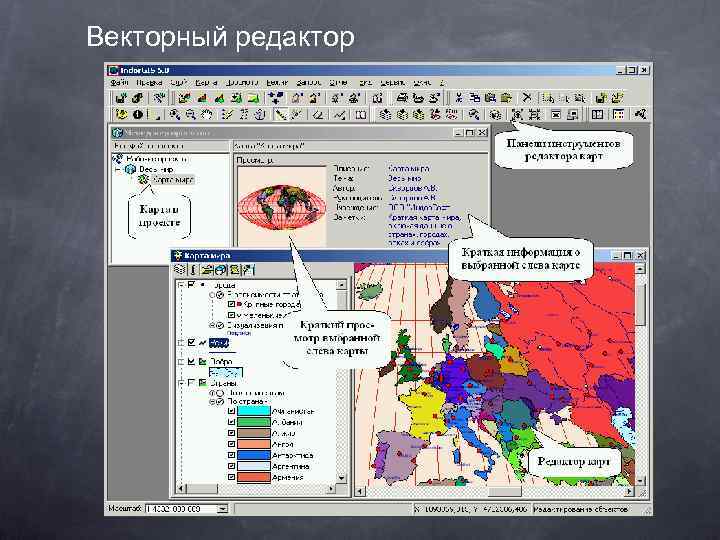Image resolution: width=720 pixels, height=540 pixels.
Task: Open the Правка menu
Action: 149,83
